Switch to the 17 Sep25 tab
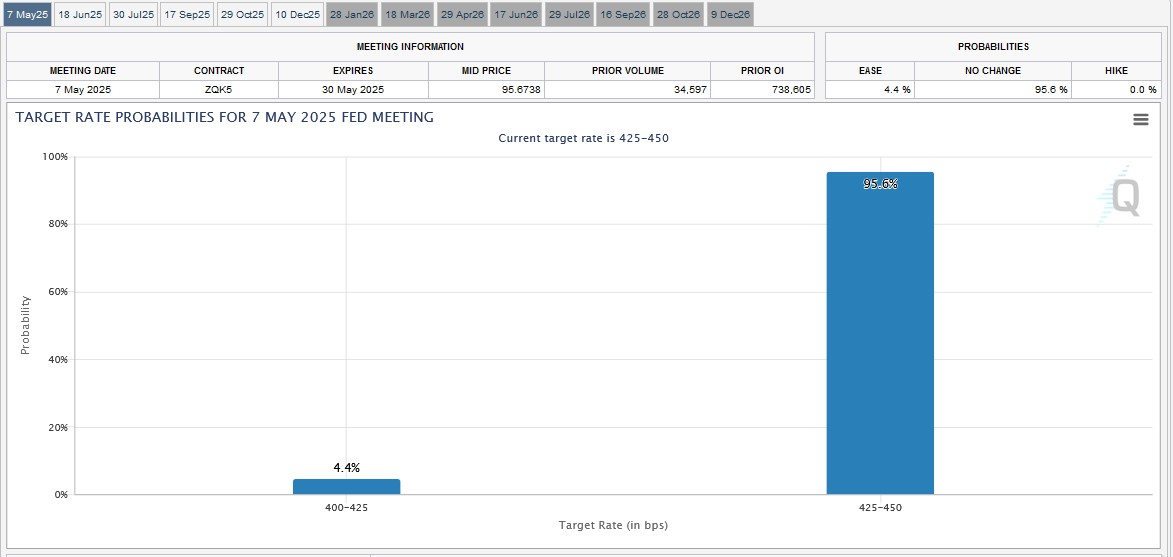Viewport: 1173px width, 557px height. (x=187, y=14)
